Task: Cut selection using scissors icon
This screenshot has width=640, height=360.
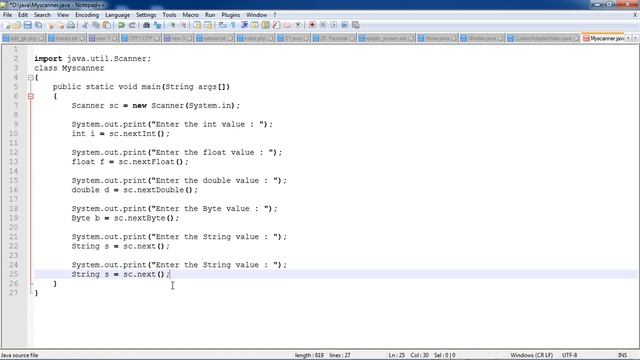Action: coord(85,25)
